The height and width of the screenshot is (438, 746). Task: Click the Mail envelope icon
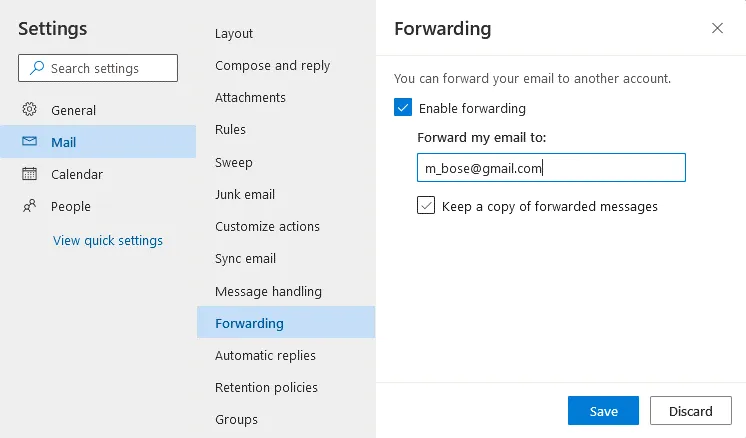tap(30, 142)
